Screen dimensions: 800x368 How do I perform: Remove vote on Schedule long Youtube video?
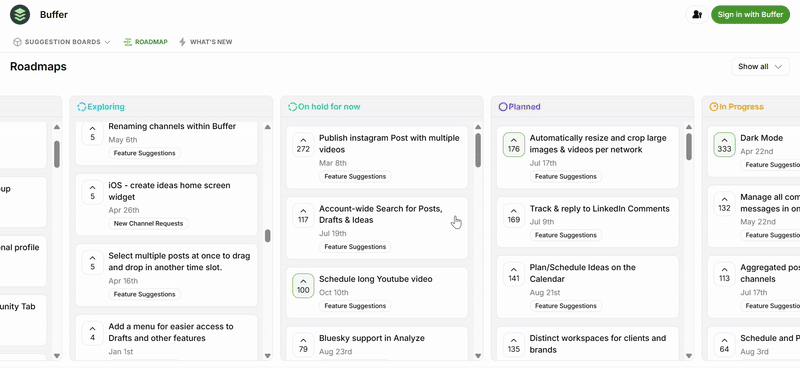(303, 286)
